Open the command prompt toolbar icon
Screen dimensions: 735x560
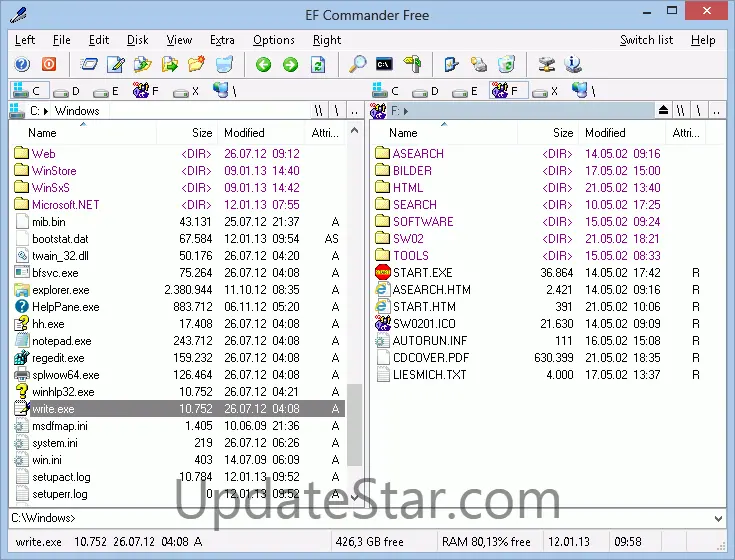click(x=384, y=64)
